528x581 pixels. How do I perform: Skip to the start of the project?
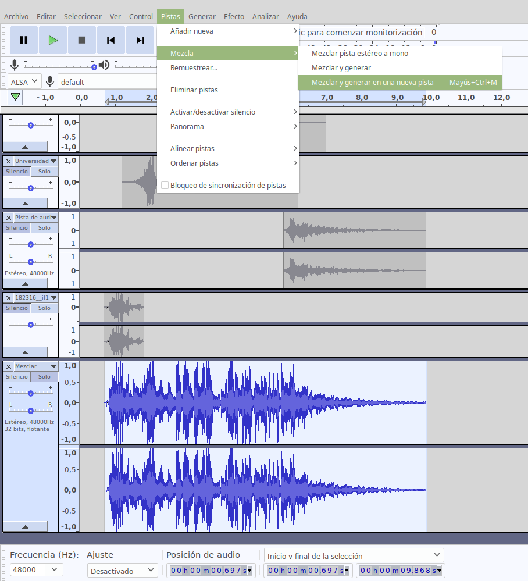tap(111, 40)
